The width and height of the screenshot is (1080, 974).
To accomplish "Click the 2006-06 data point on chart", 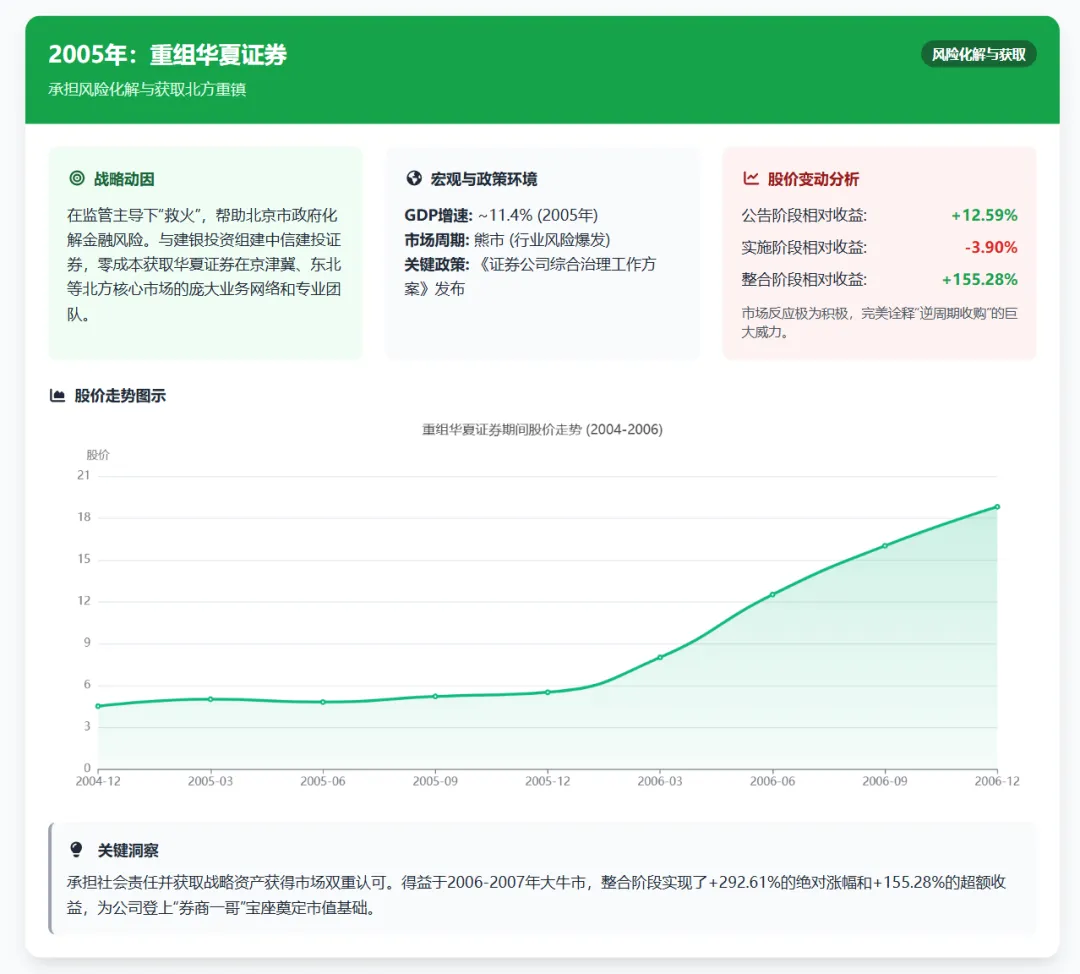I will click(773, 594).
